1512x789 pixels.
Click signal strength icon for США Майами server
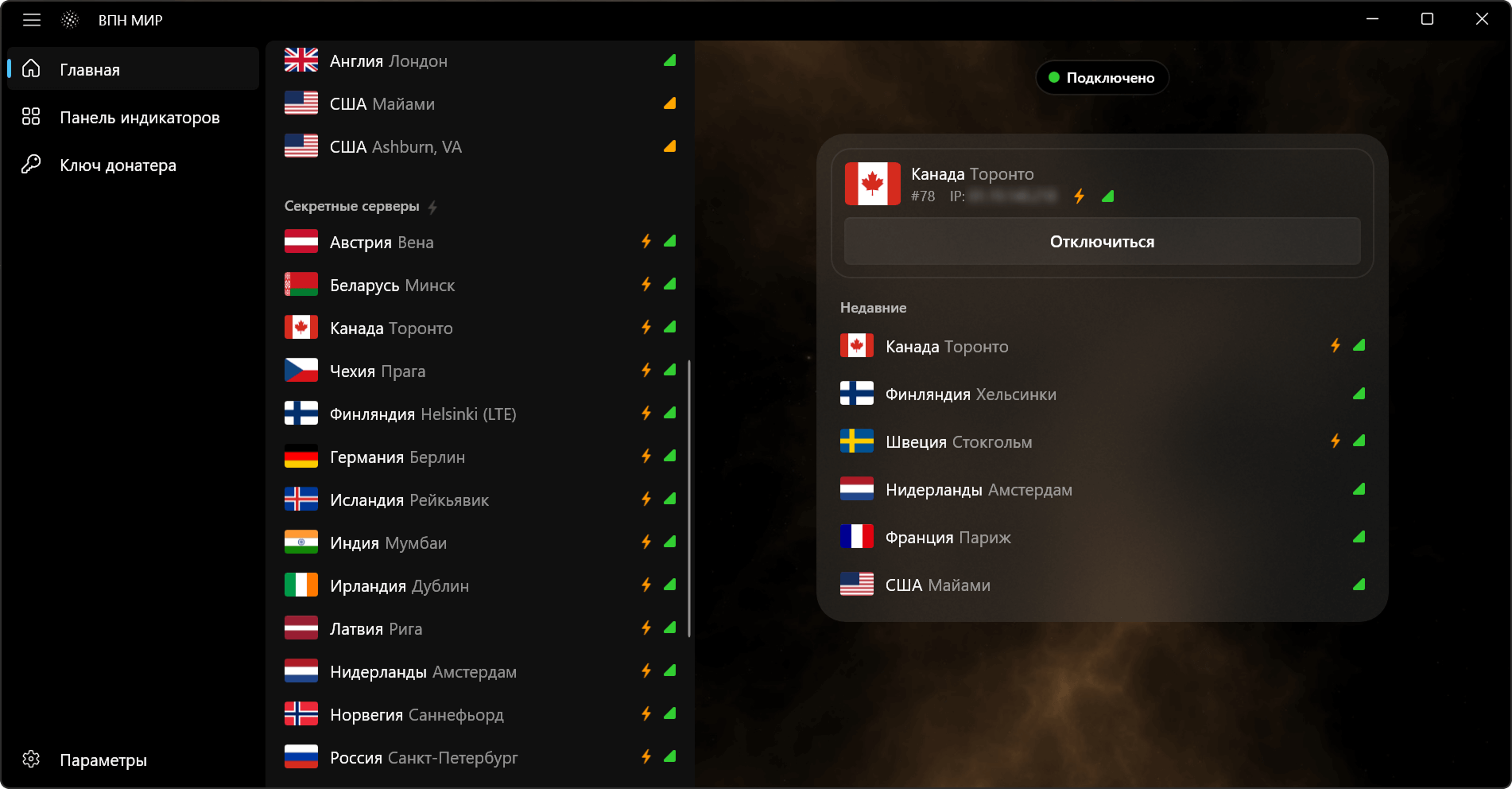tap(670, 103)
